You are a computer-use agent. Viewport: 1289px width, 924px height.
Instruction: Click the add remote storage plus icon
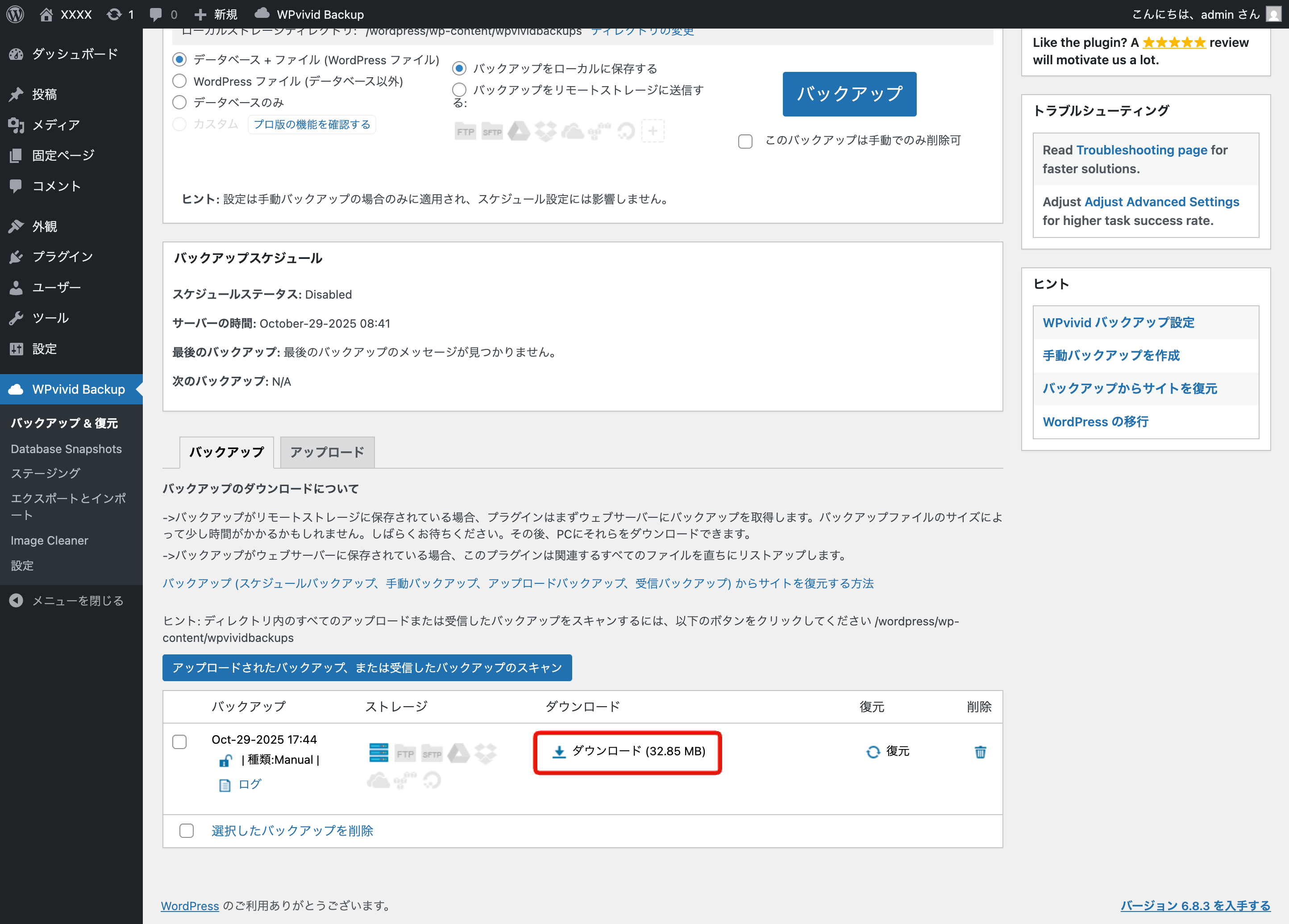tap(653, 131)
